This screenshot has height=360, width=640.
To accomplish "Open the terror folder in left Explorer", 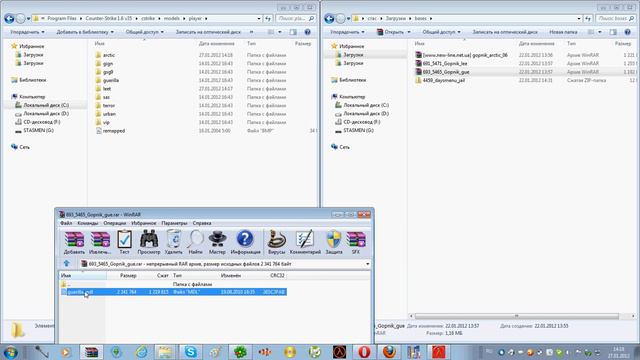I will (109, 105).
